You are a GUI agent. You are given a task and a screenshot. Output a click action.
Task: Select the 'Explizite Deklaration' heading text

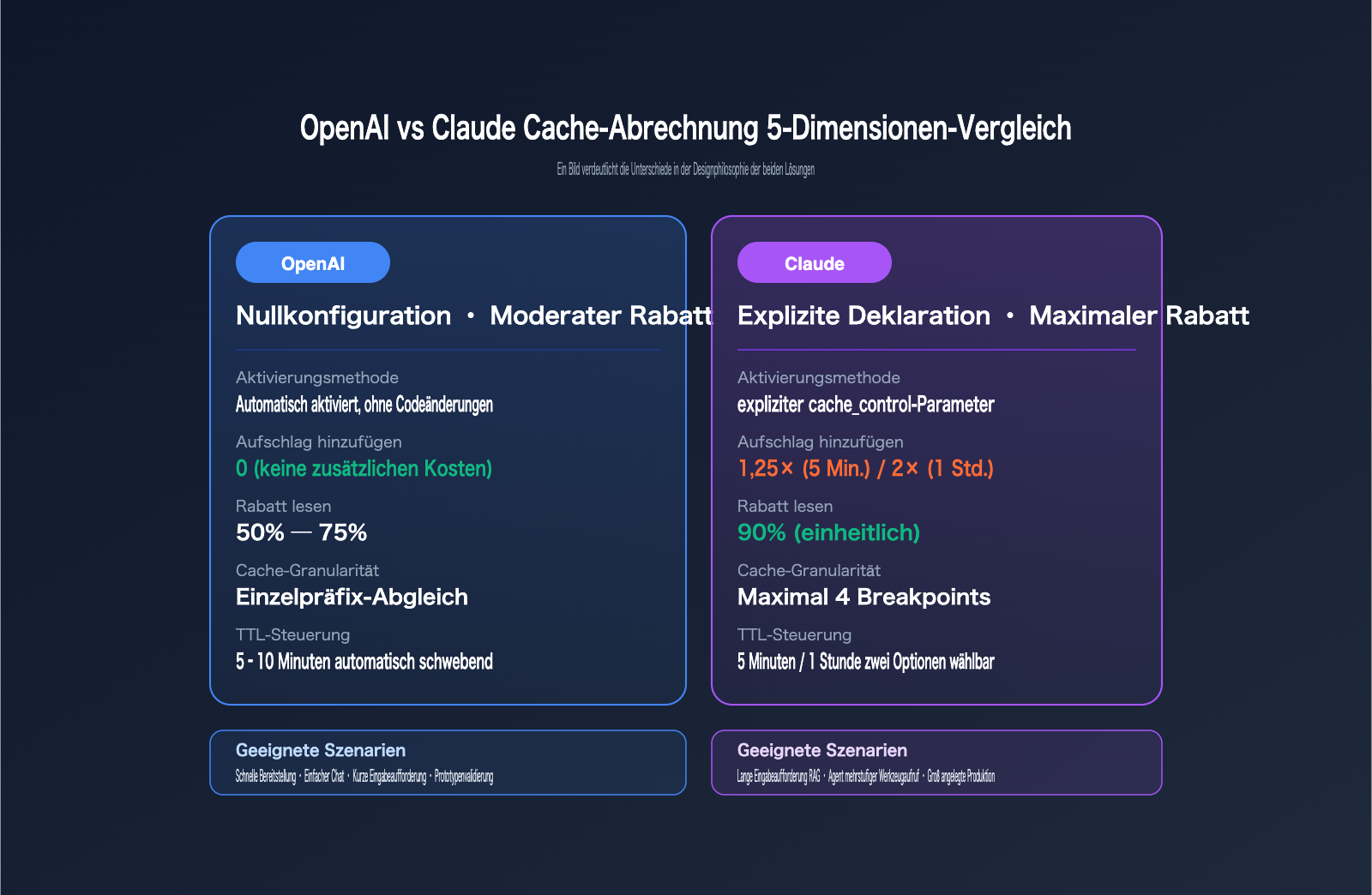864,315
